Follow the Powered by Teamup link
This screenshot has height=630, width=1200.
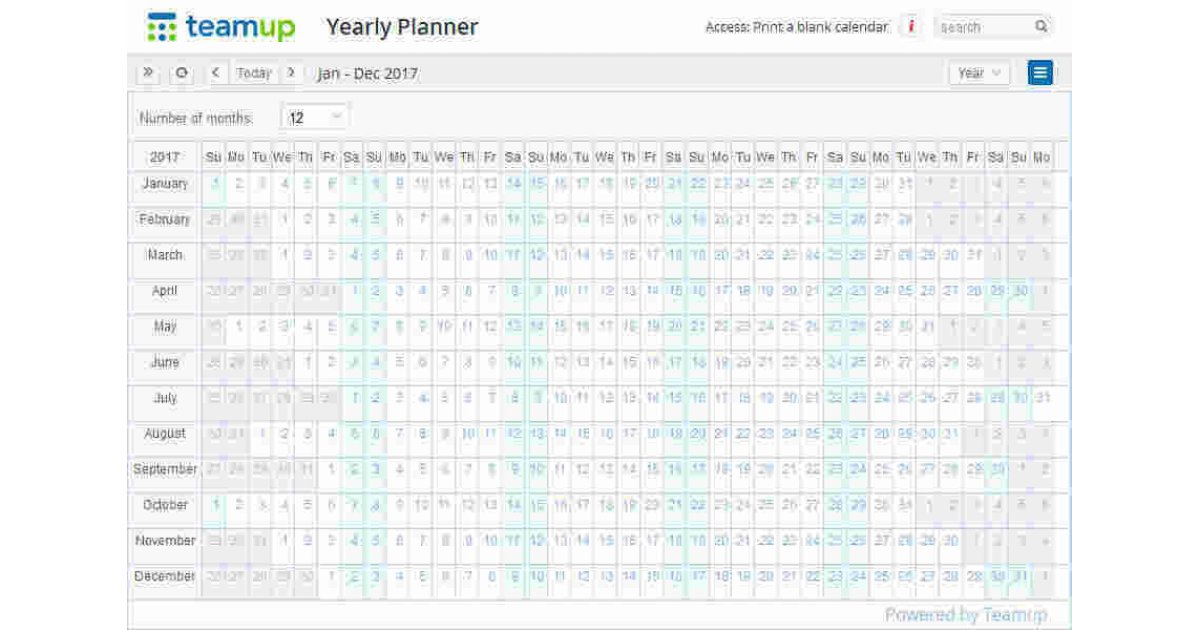[965, 615]
